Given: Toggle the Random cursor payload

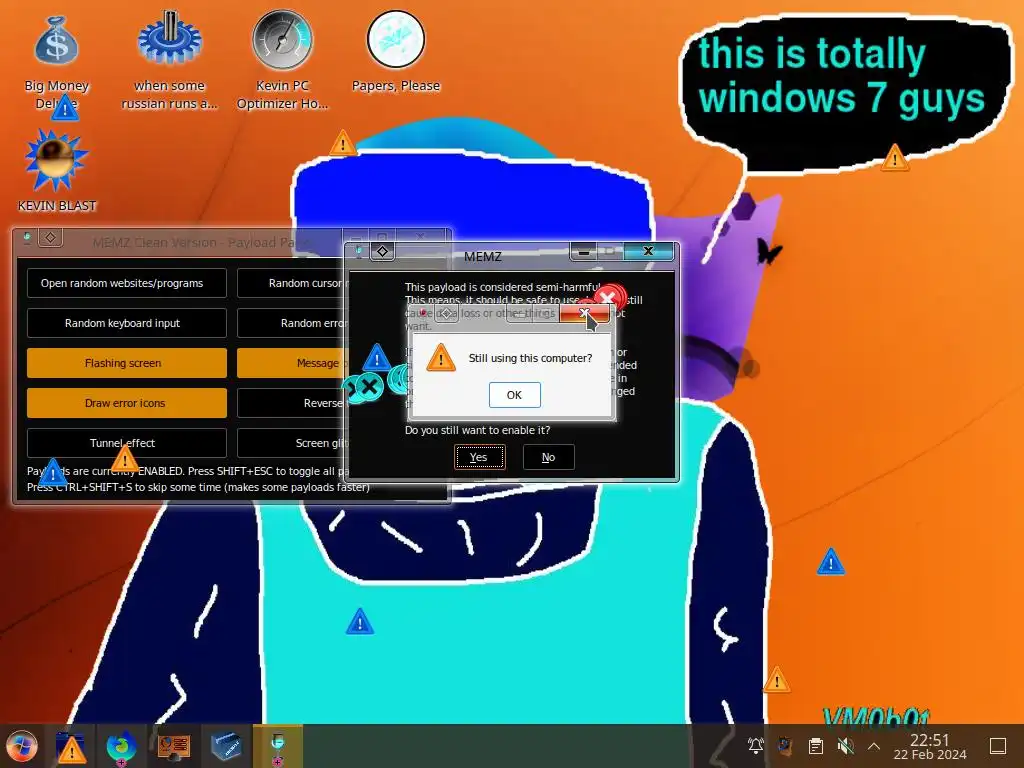Looking at the screenshot, I should click(x=291, y=283).
